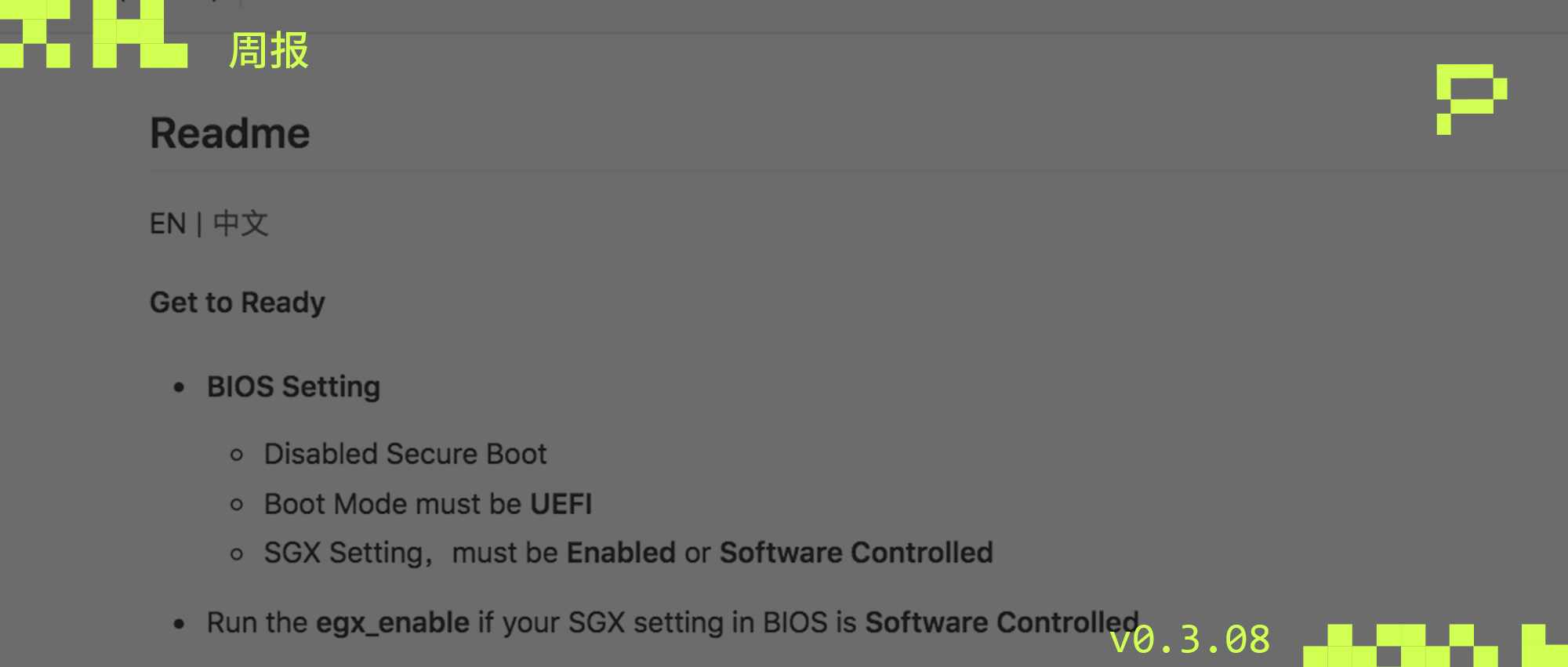Switch to the 中文 language link
The height and width of the screenshot is (667, 1568).
click(241, 224)
